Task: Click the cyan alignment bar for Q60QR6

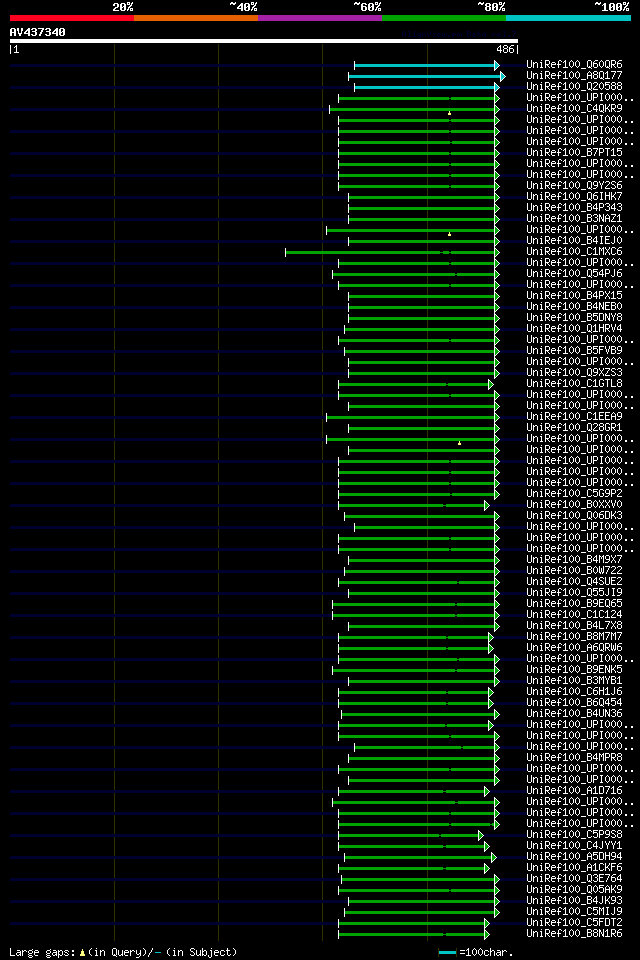Action: (426, 66)
